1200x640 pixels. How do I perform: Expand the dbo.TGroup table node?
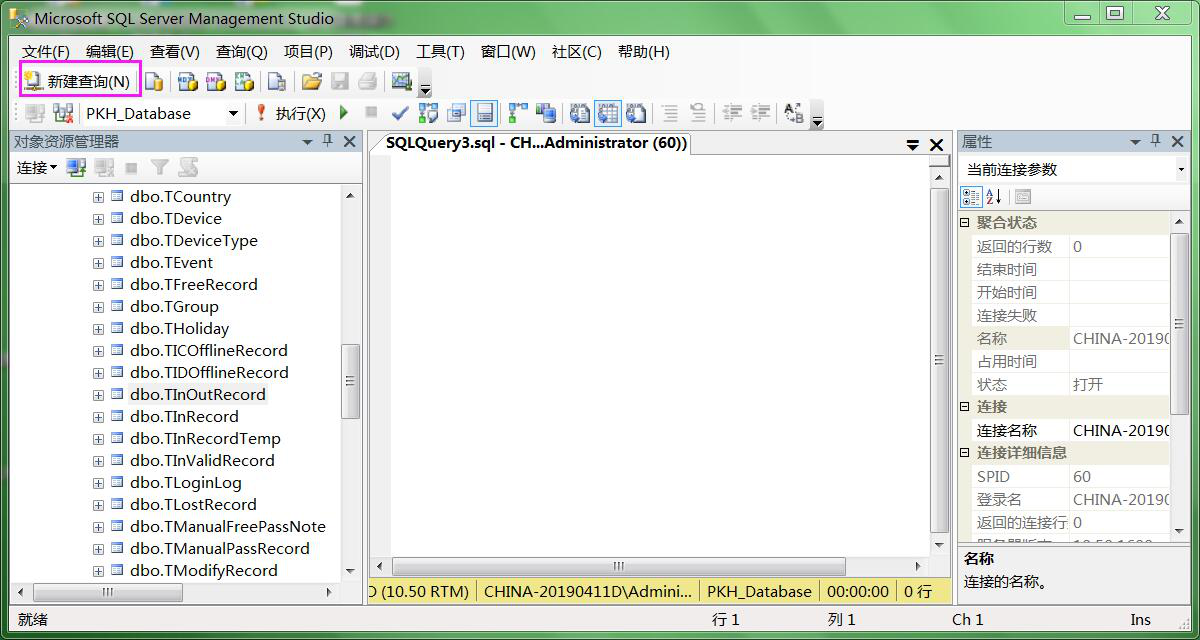click(x=98, y=307)
